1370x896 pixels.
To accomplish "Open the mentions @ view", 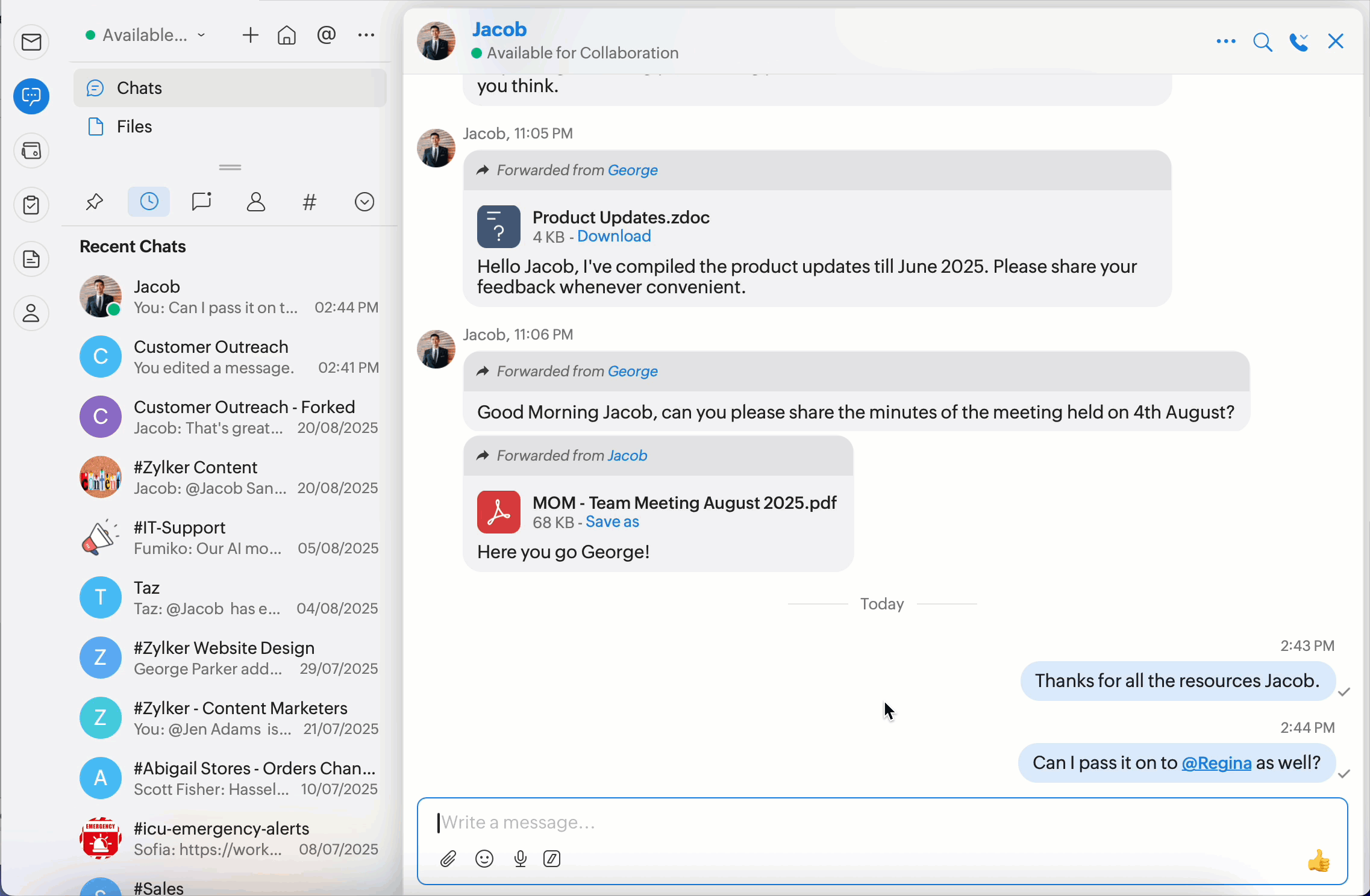I will [326, 35].
